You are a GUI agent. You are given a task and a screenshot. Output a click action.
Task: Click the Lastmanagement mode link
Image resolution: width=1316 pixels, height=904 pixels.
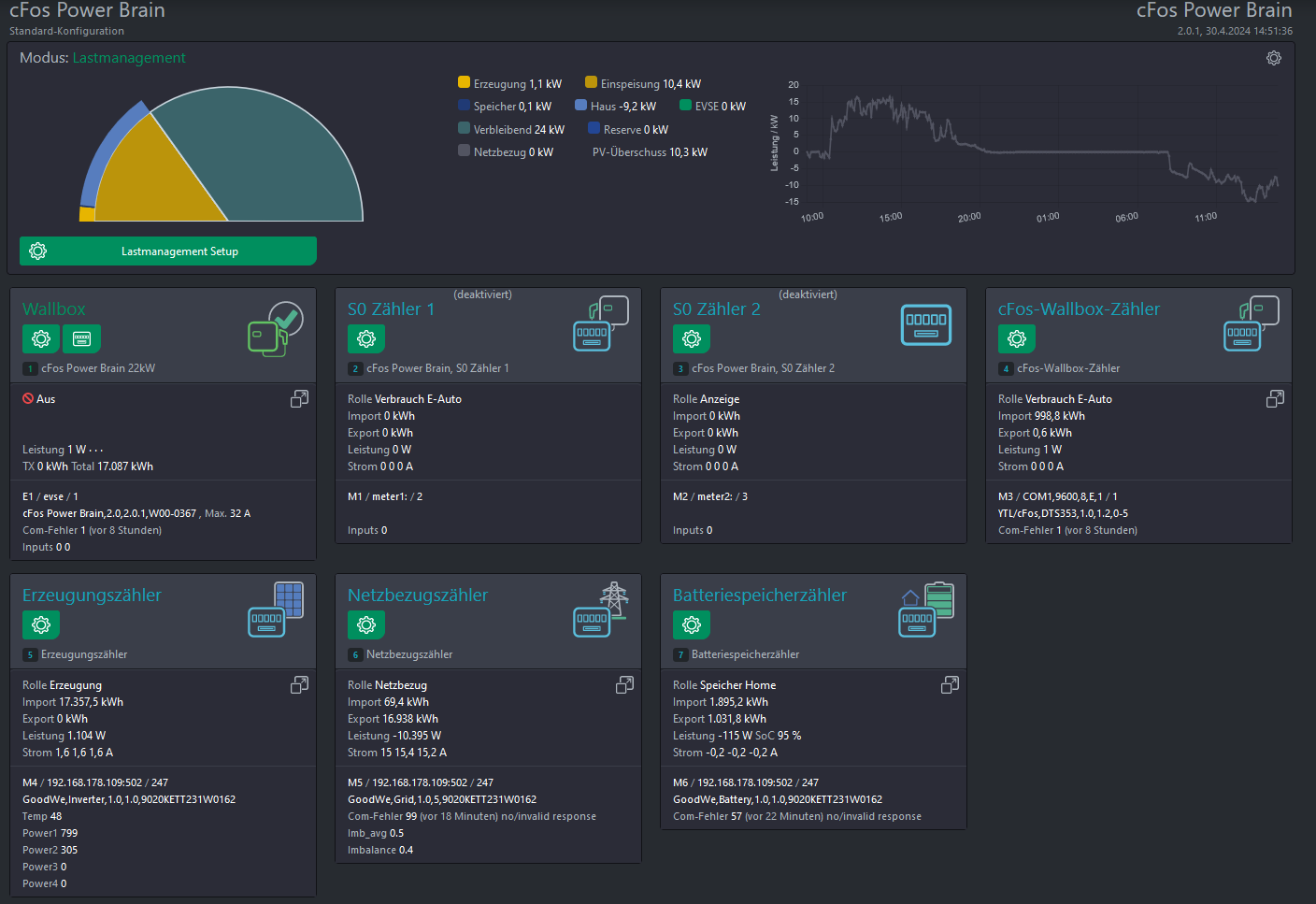pyautogui.click(x=129, y=58)
